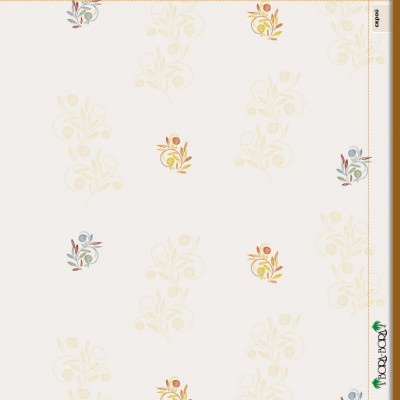
Task: Select the blue-green motif cut off at top edge
Action: click(84, 14)
